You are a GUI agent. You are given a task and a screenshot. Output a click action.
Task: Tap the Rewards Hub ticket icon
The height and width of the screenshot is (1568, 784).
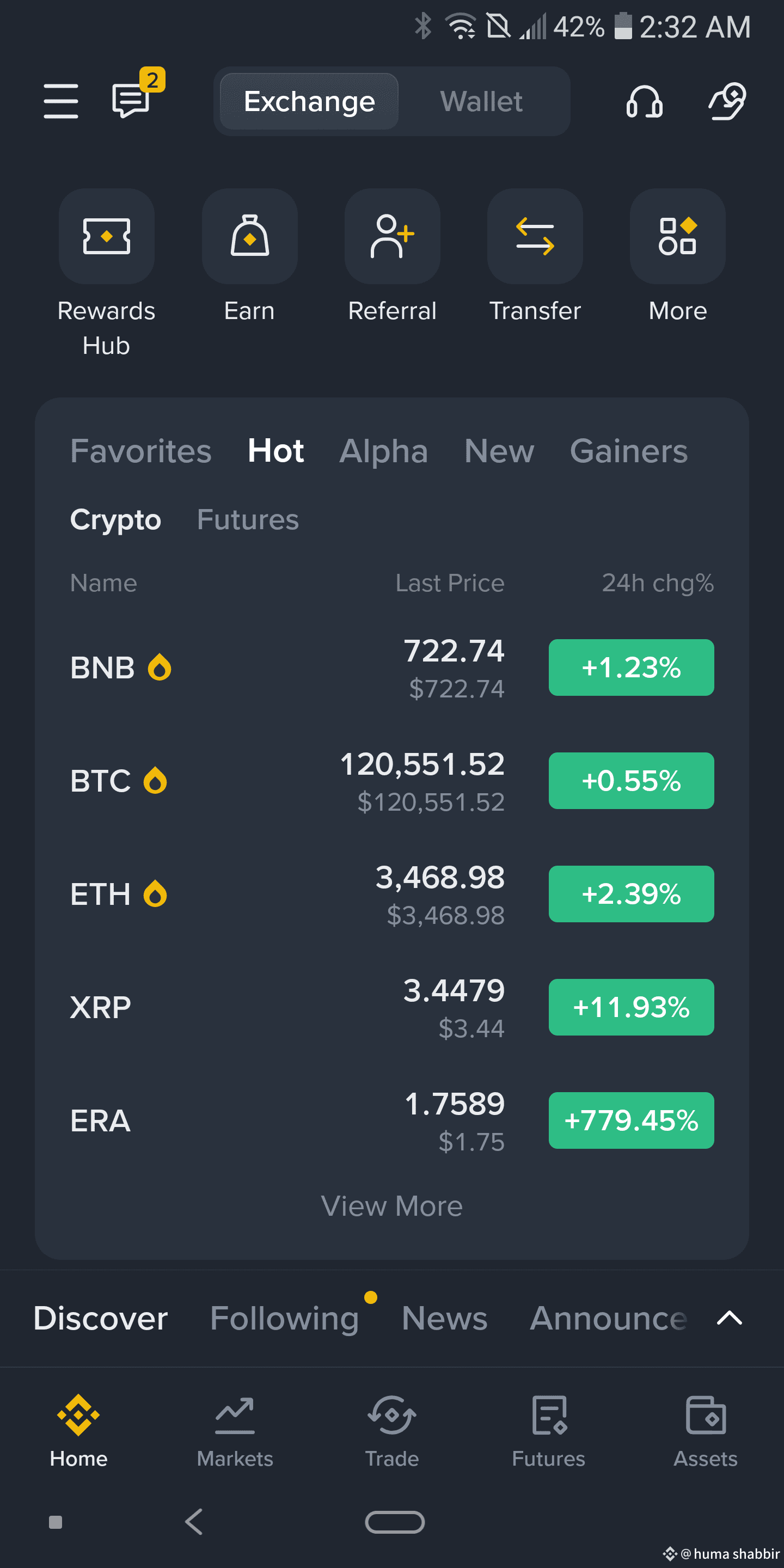[107, 236]
